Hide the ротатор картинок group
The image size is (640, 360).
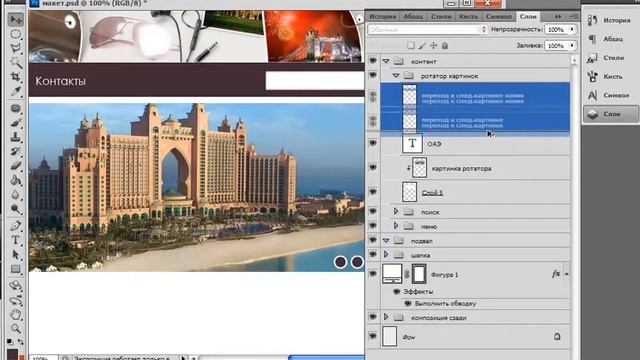[373, 76]
